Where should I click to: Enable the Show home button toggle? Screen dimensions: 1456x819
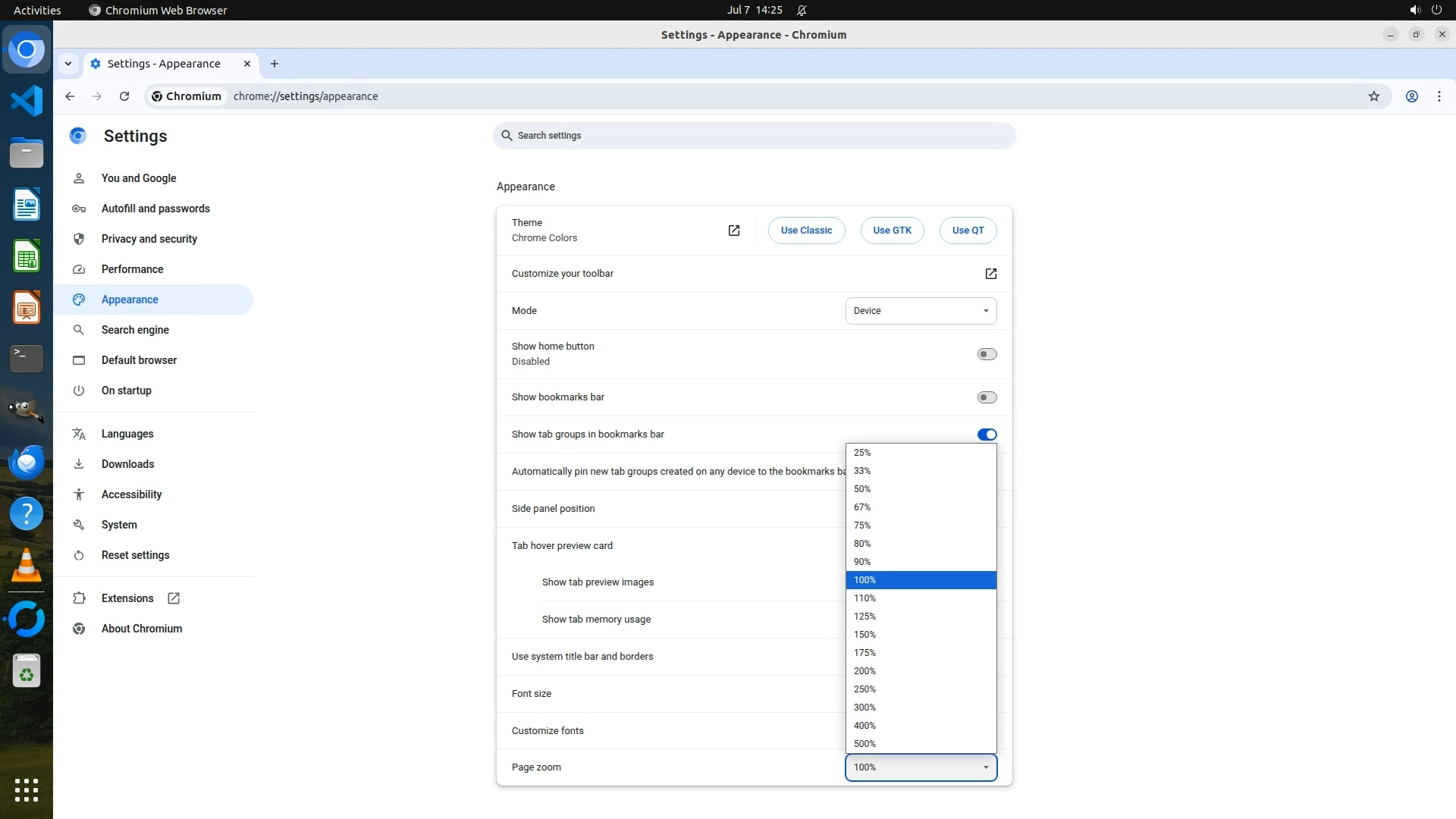987,354
